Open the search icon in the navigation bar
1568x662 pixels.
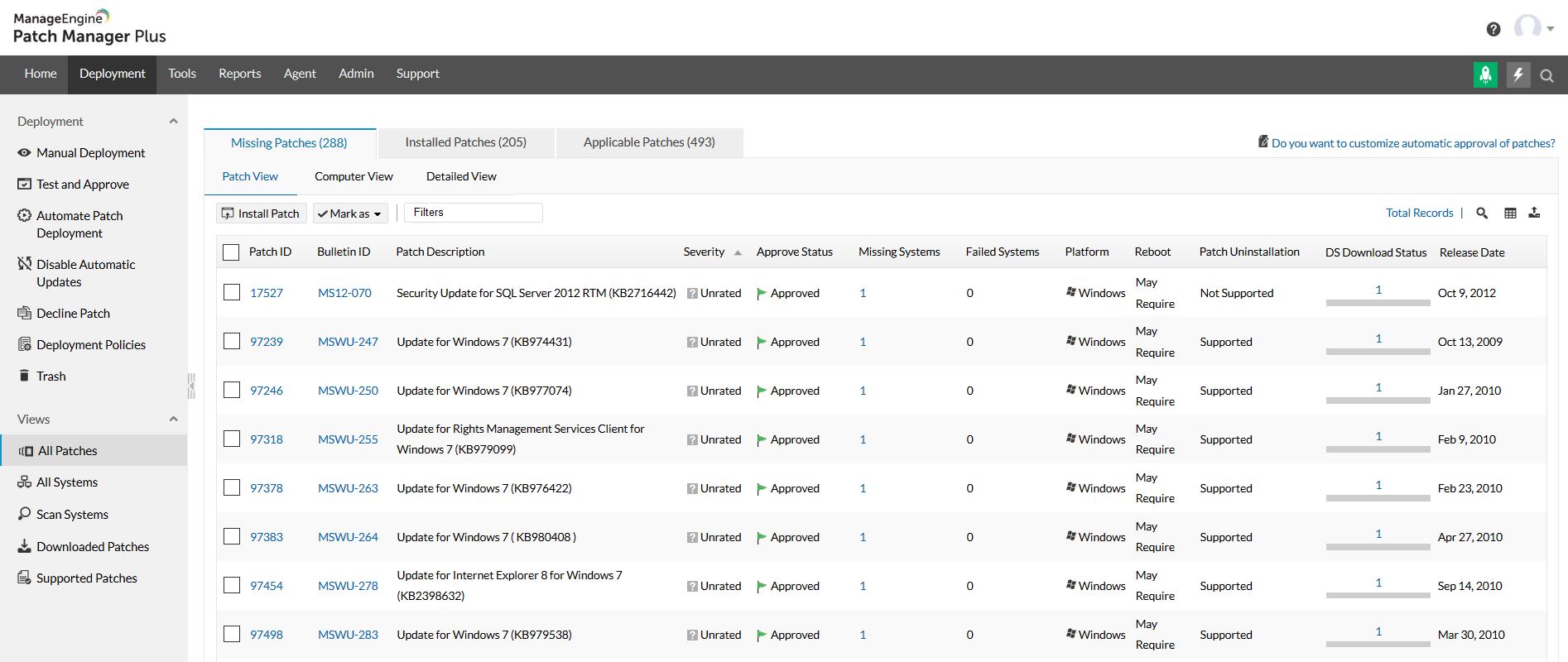[1546, 76]
